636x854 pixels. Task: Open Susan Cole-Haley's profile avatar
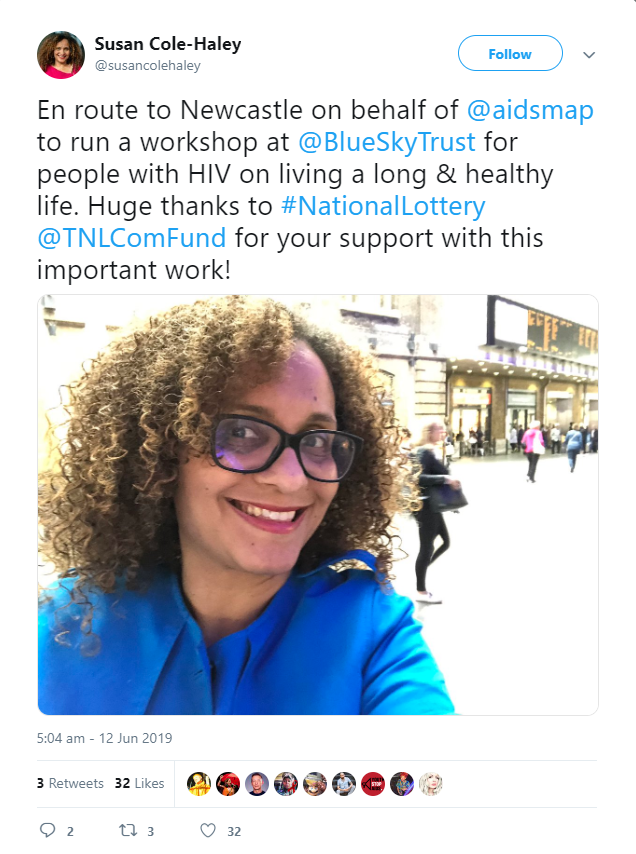click(61, 55)
